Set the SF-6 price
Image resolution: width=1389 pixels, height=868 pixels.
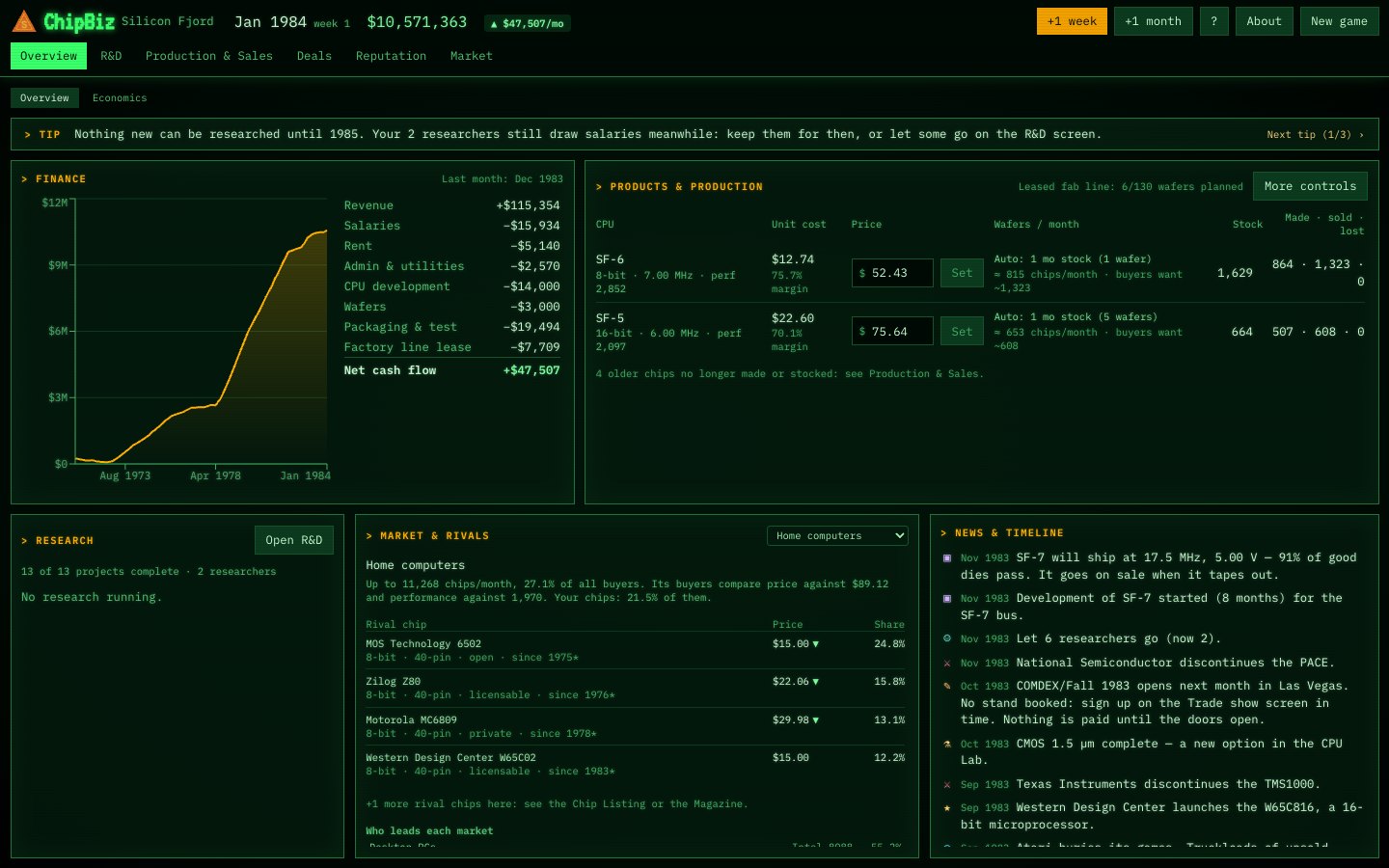pyautogui.click(x=962, y=273)
